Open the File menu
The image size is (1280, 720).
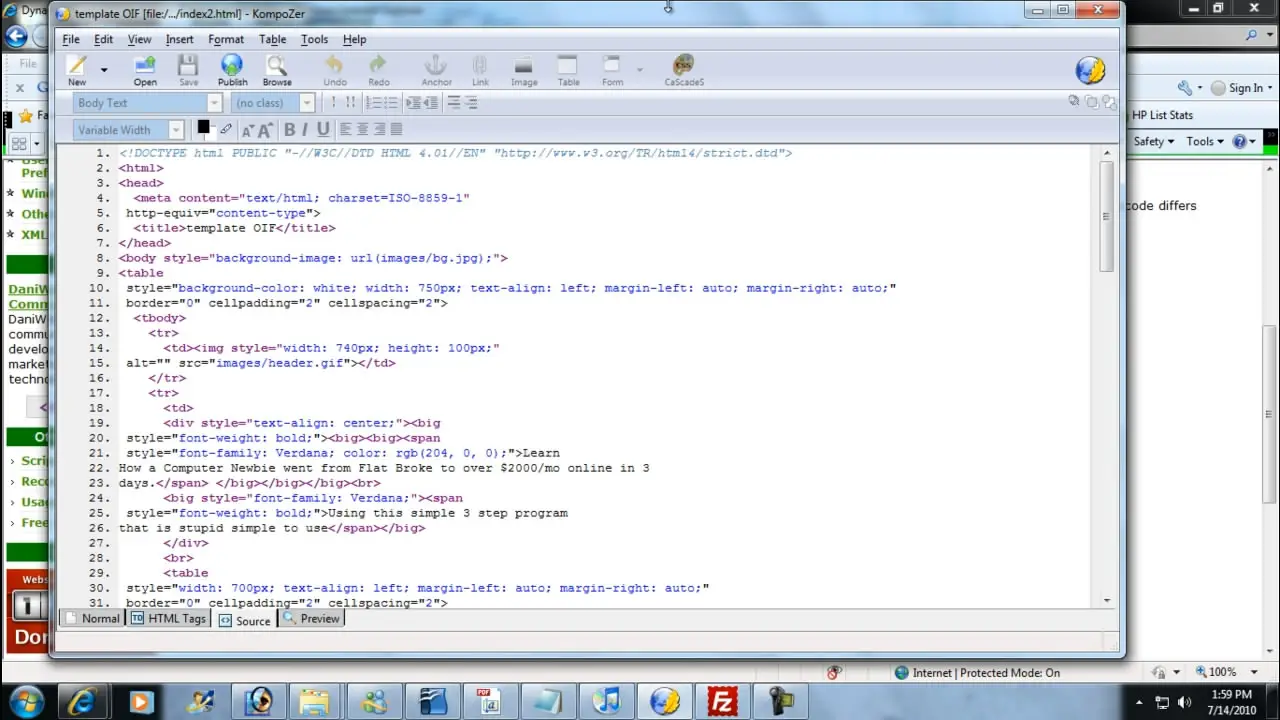pos(71,39)
